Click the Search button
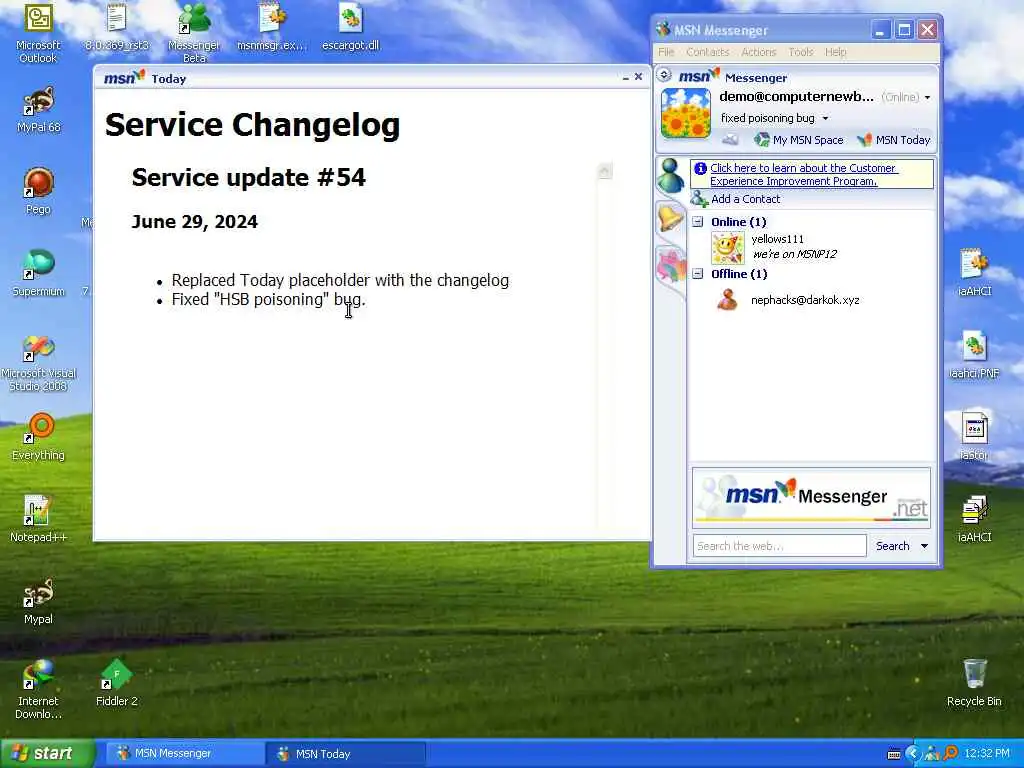The width and height of the screenshot is (1024, 768). (892, 546)
